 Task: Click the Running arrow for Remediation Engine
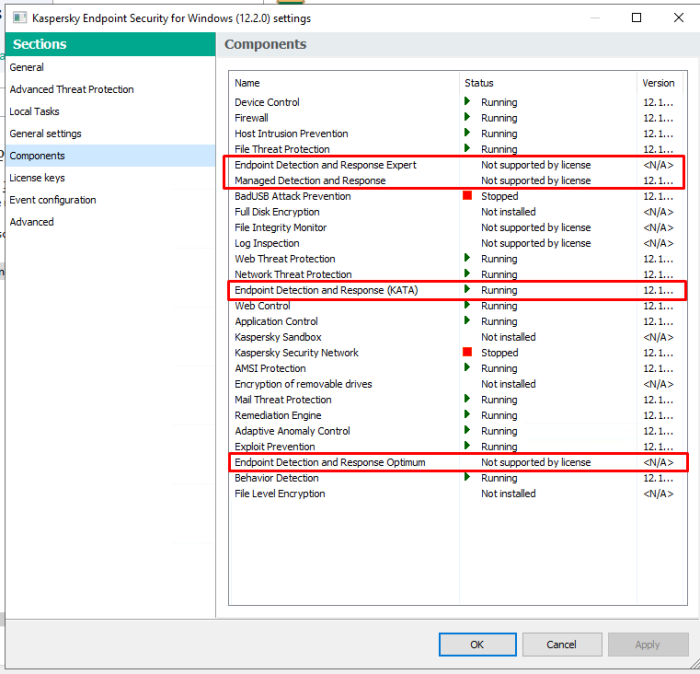[x=467, y=414]
